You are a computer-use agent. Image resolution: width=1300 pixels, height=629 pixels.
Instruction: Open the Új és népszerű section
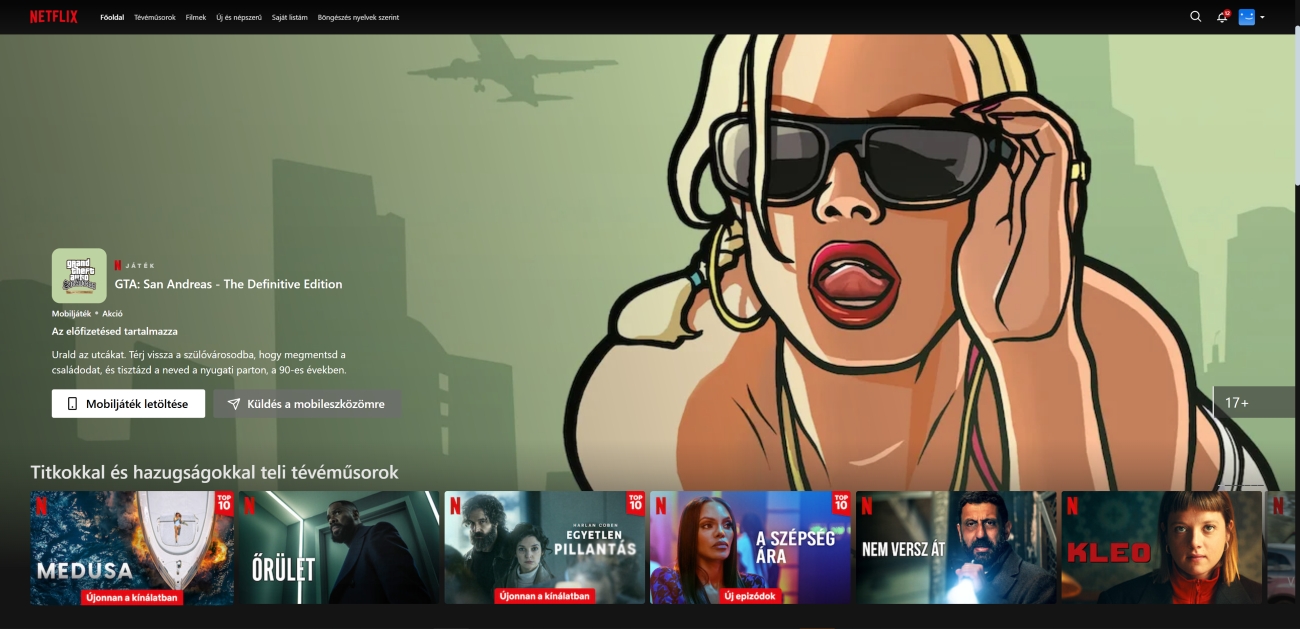(x=239, y=18)
